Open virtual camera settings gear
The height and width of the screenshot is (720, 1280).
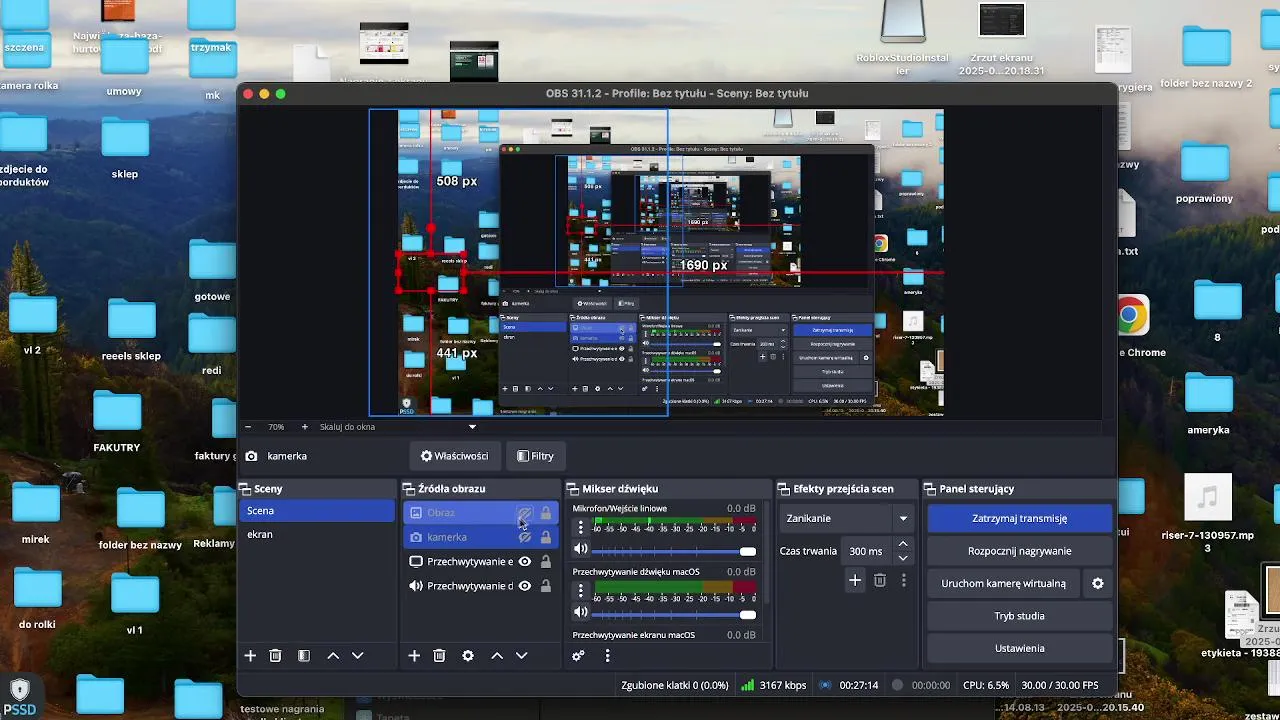(x=1098, y=584)
